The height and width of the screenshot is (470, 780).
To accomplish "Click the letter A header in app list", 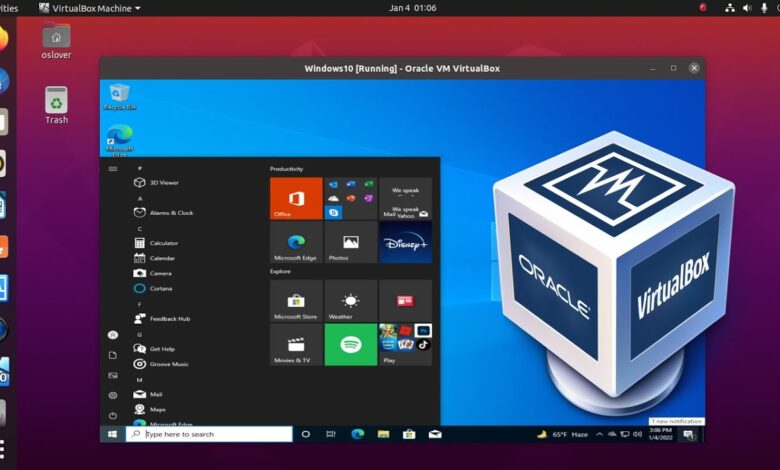I will 140,198.
